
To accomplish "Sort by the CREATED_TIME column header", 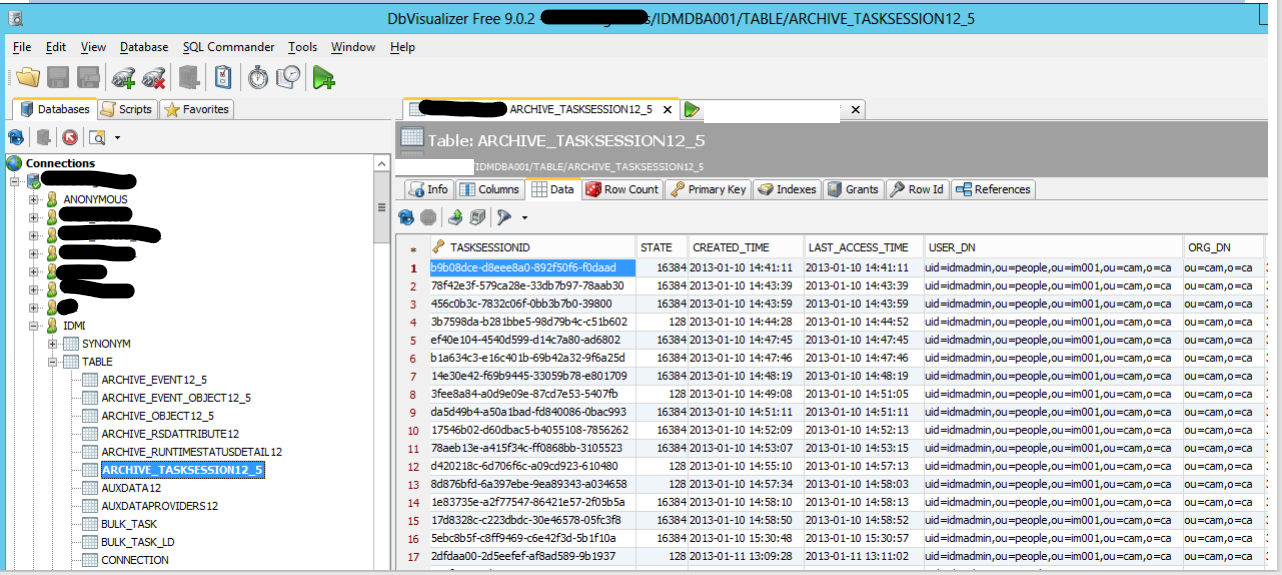I will click(731, 247).
